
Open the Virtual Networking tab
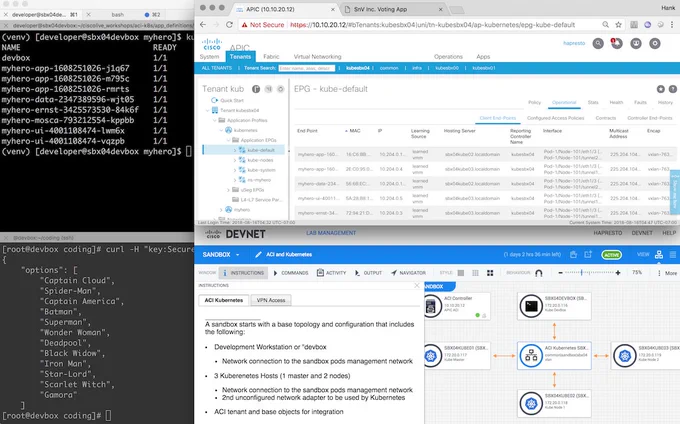tap(317, 56)
